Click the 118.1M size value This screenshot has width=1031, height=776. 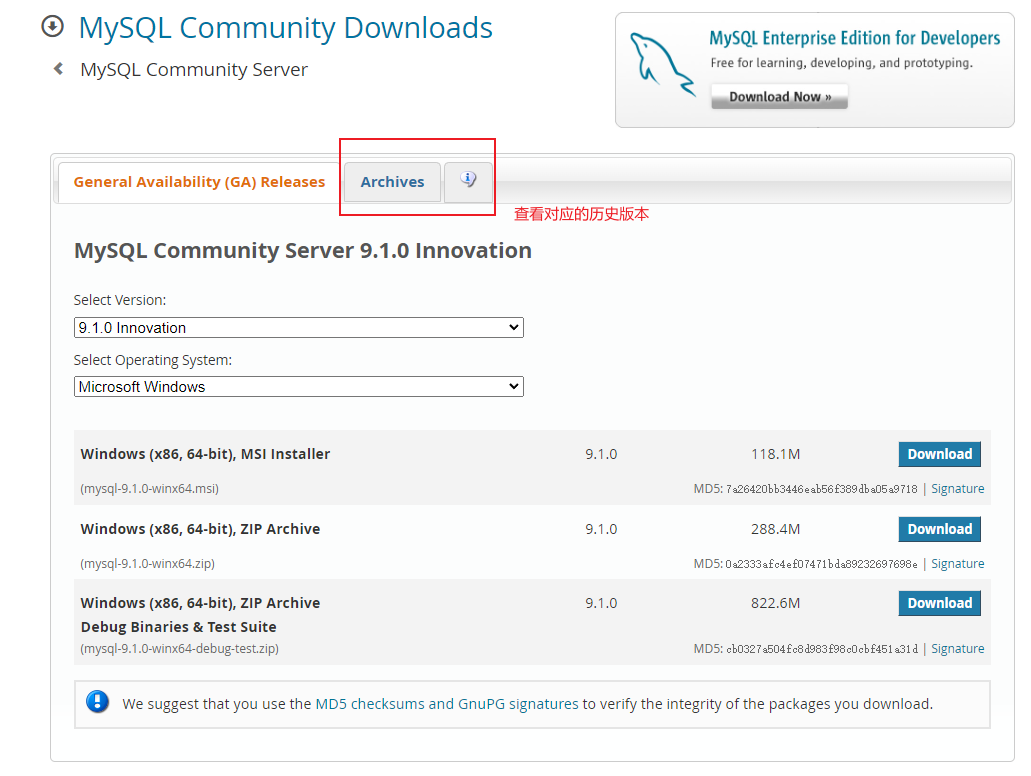pos(776,454)
